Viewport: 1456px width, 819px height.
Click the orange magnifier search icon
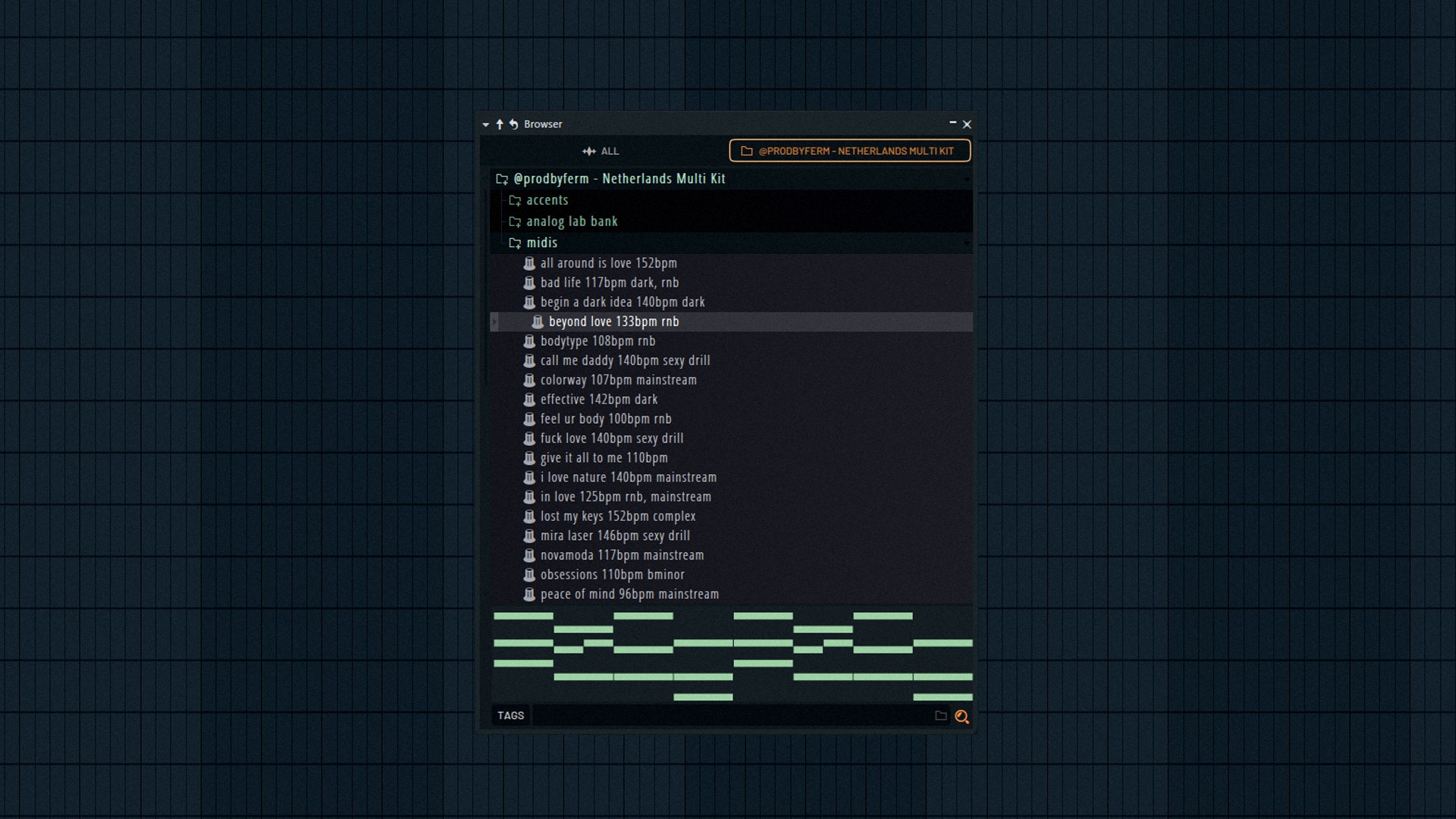pos(962,717)
